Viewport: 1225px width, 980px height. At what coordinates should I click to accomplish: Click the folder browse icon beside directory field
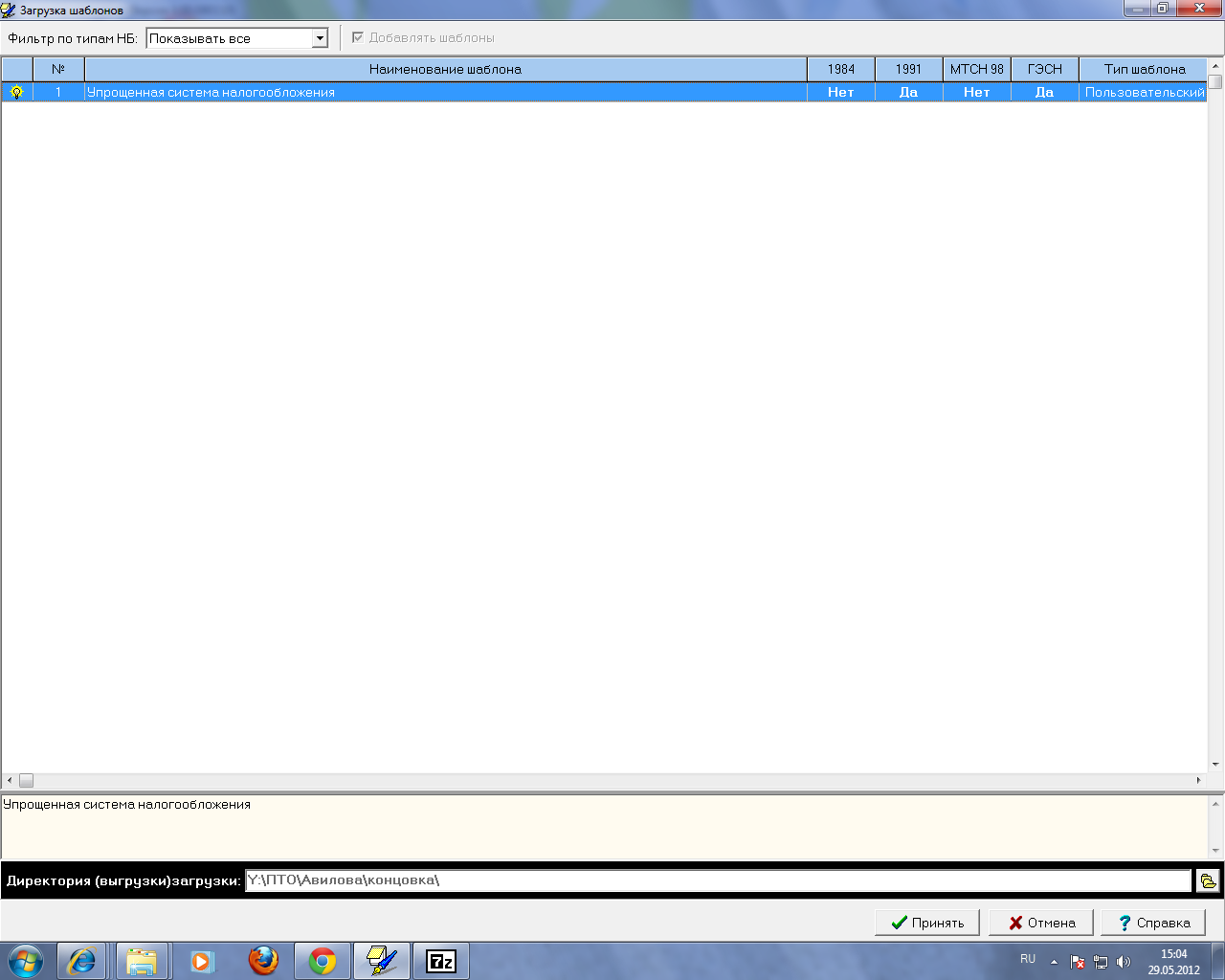[x=1208, y=880]
